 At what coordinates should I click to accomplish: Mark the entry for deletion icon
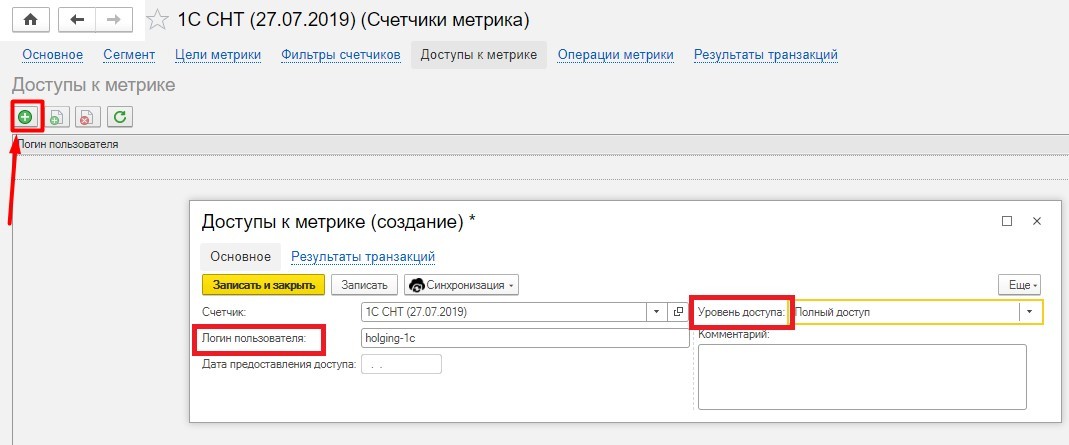coord(88,117)
